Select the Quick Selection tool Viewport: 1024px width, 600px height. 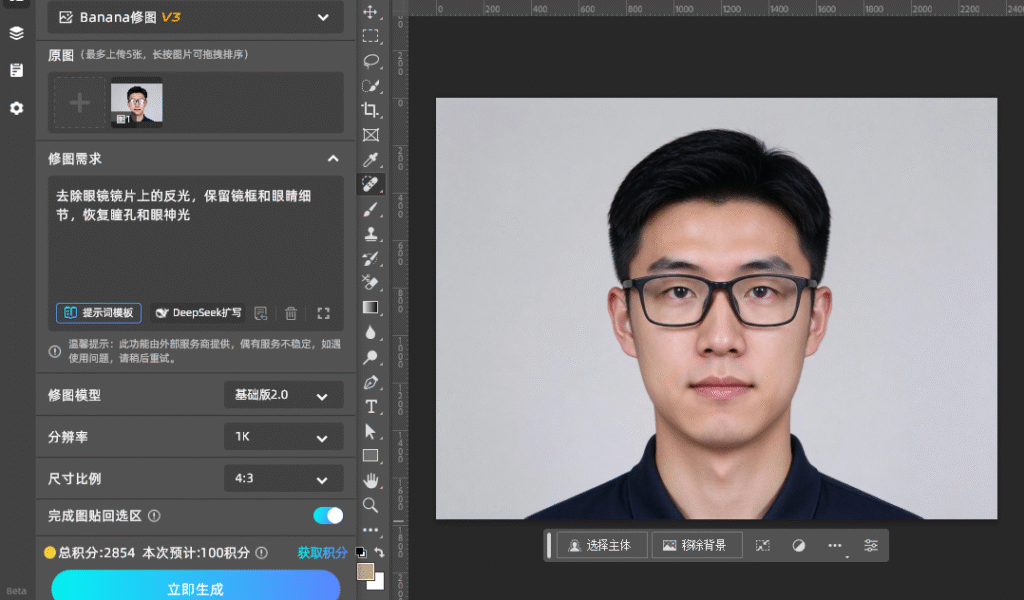pyautogui.click(x=370, y=86)
